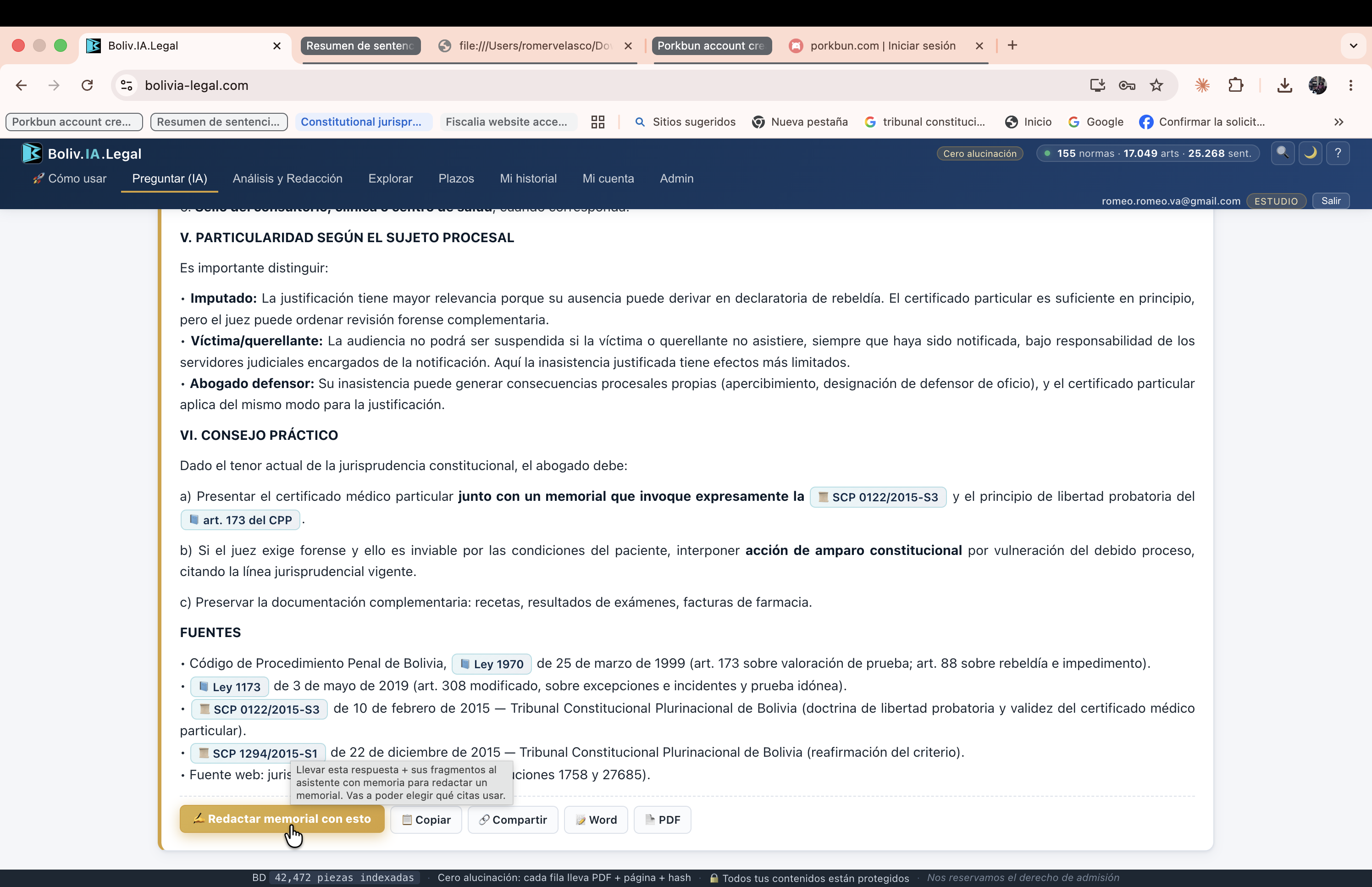Open SCP 0122/2015-S3 chip under Fuentes

tap(259, 709)
